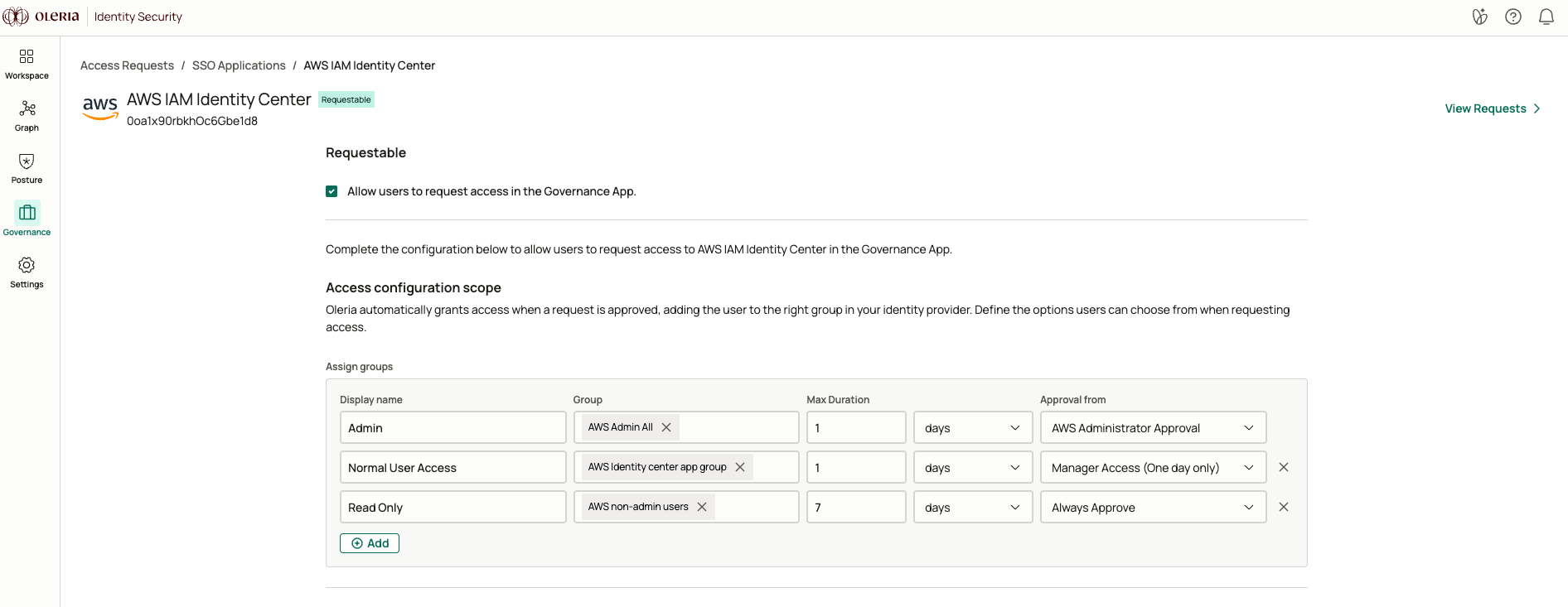Click the app ID 0oa1x90rbkhOc6Gbe1d8

192,121
